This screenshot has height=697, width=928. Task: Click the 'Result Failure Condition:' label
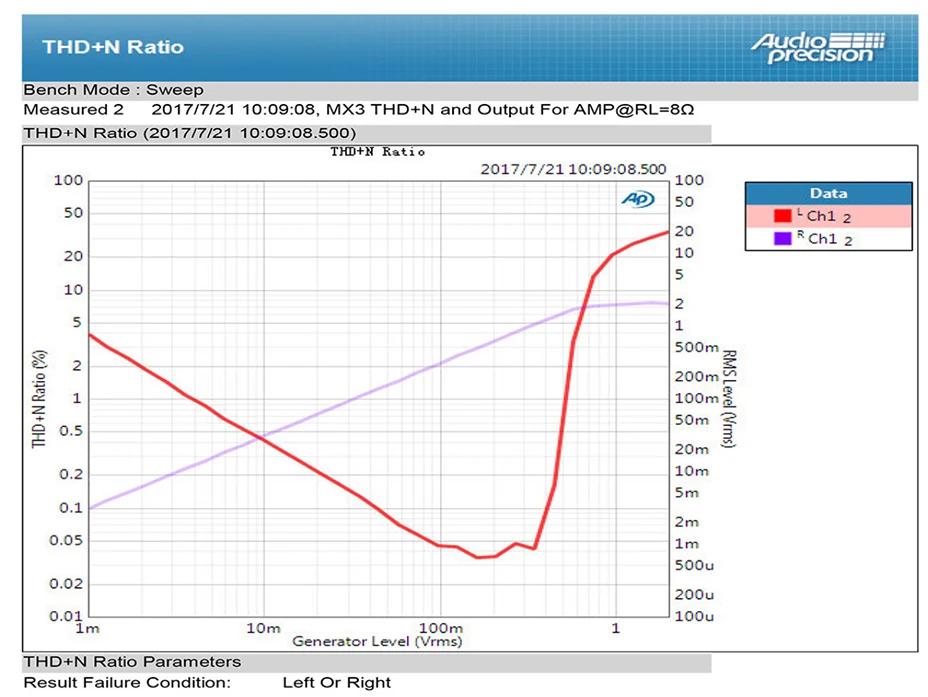tap(127, 682)
